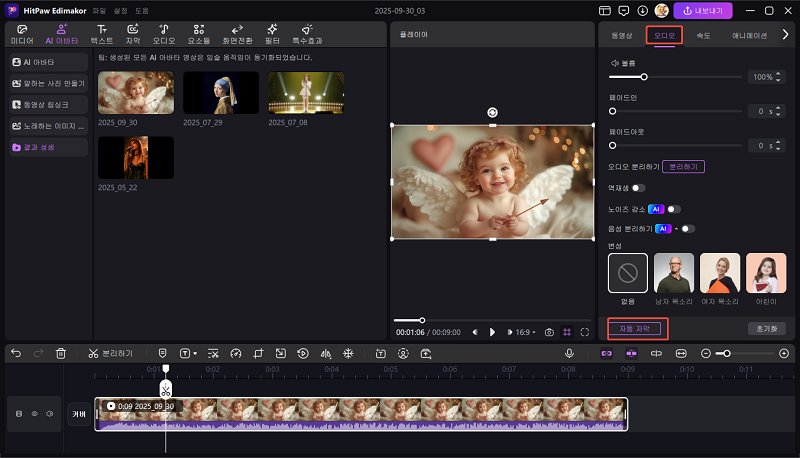Select the 오디오 properties tab

664,35
